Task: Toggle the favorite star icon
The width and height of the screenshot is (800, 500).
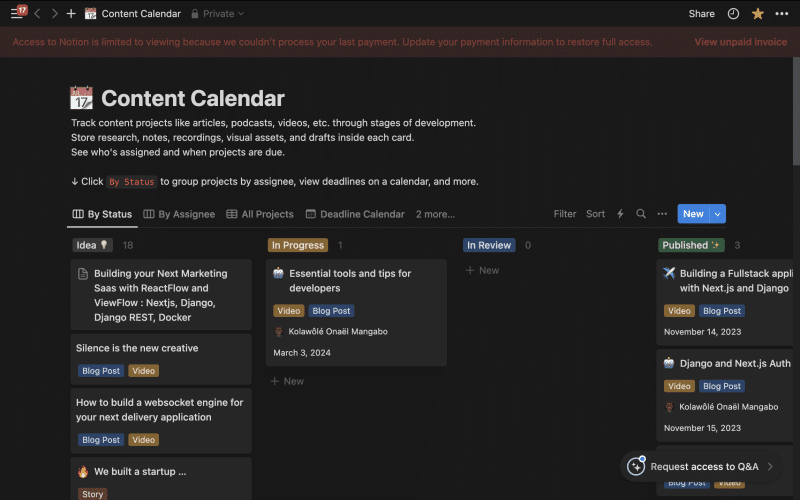Action: tap(758, 14)
